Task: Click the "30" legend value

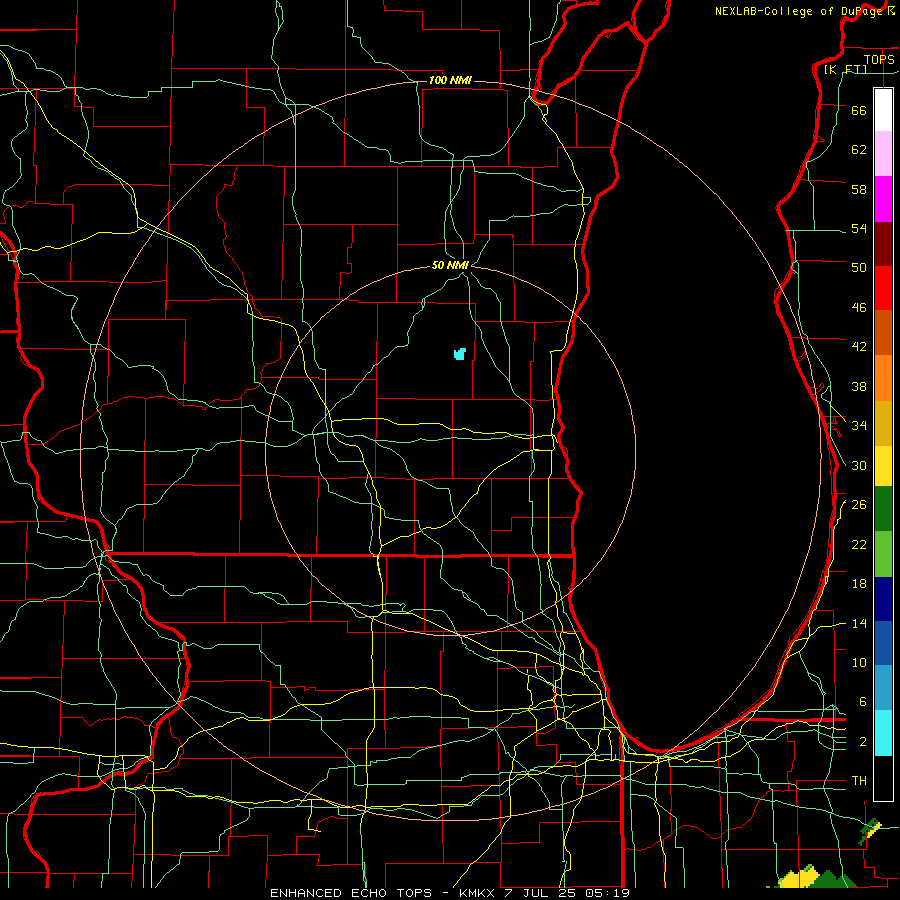Action: (859, 465)
